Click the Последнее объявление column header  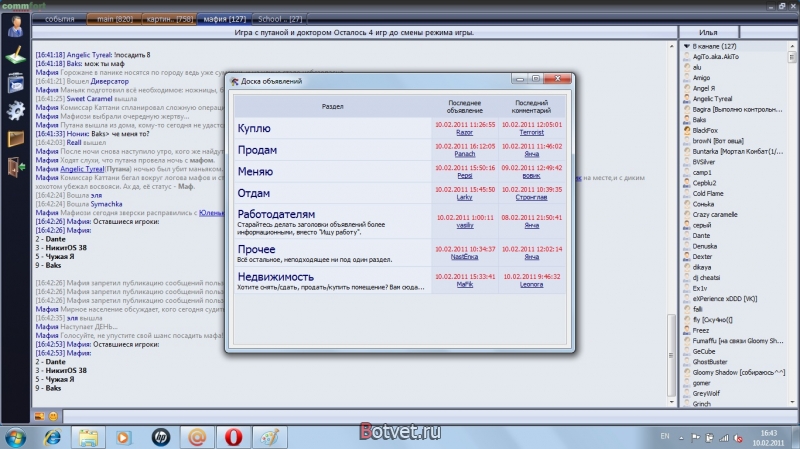tap(464, 107)
